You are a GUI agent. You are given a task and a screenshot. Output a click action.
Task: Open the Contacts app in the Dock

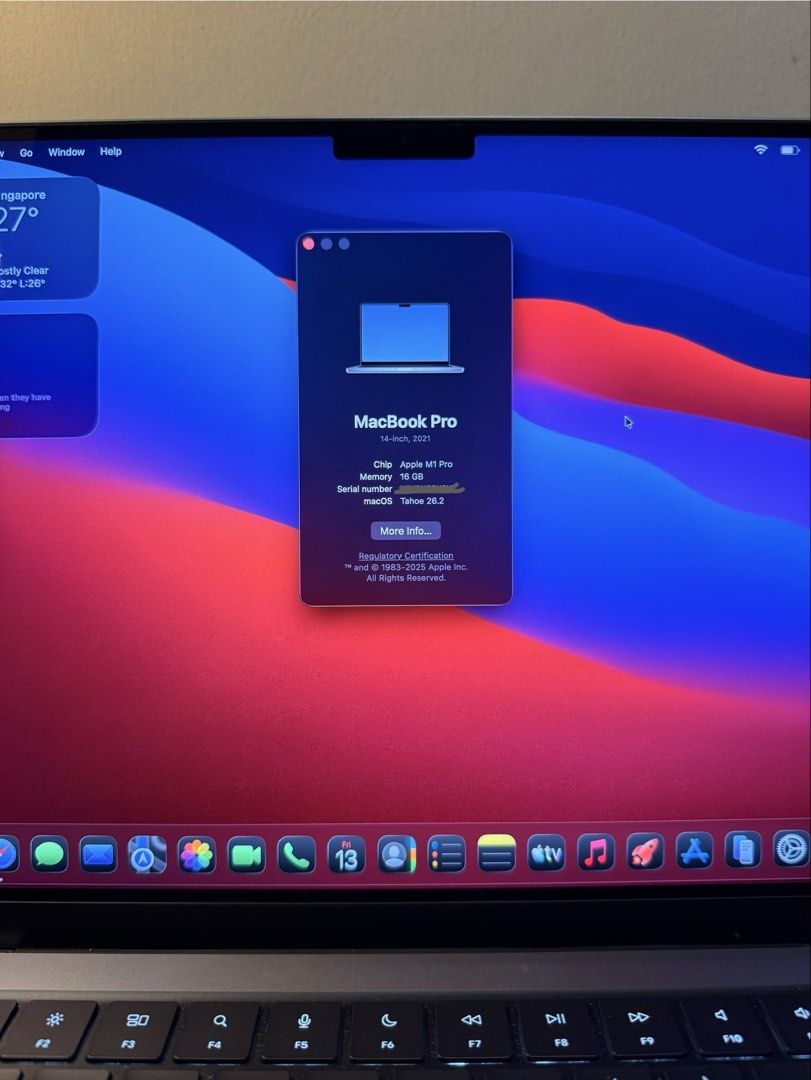(396, 855)
